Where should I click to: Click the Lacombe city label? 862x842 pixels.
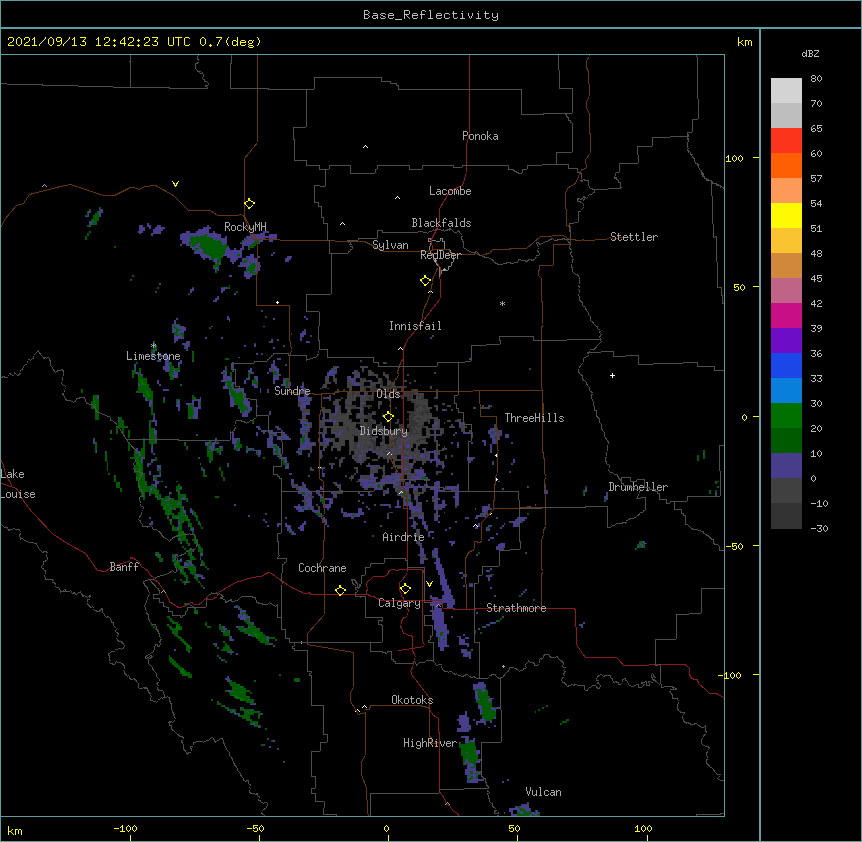[x=450, y=191]
